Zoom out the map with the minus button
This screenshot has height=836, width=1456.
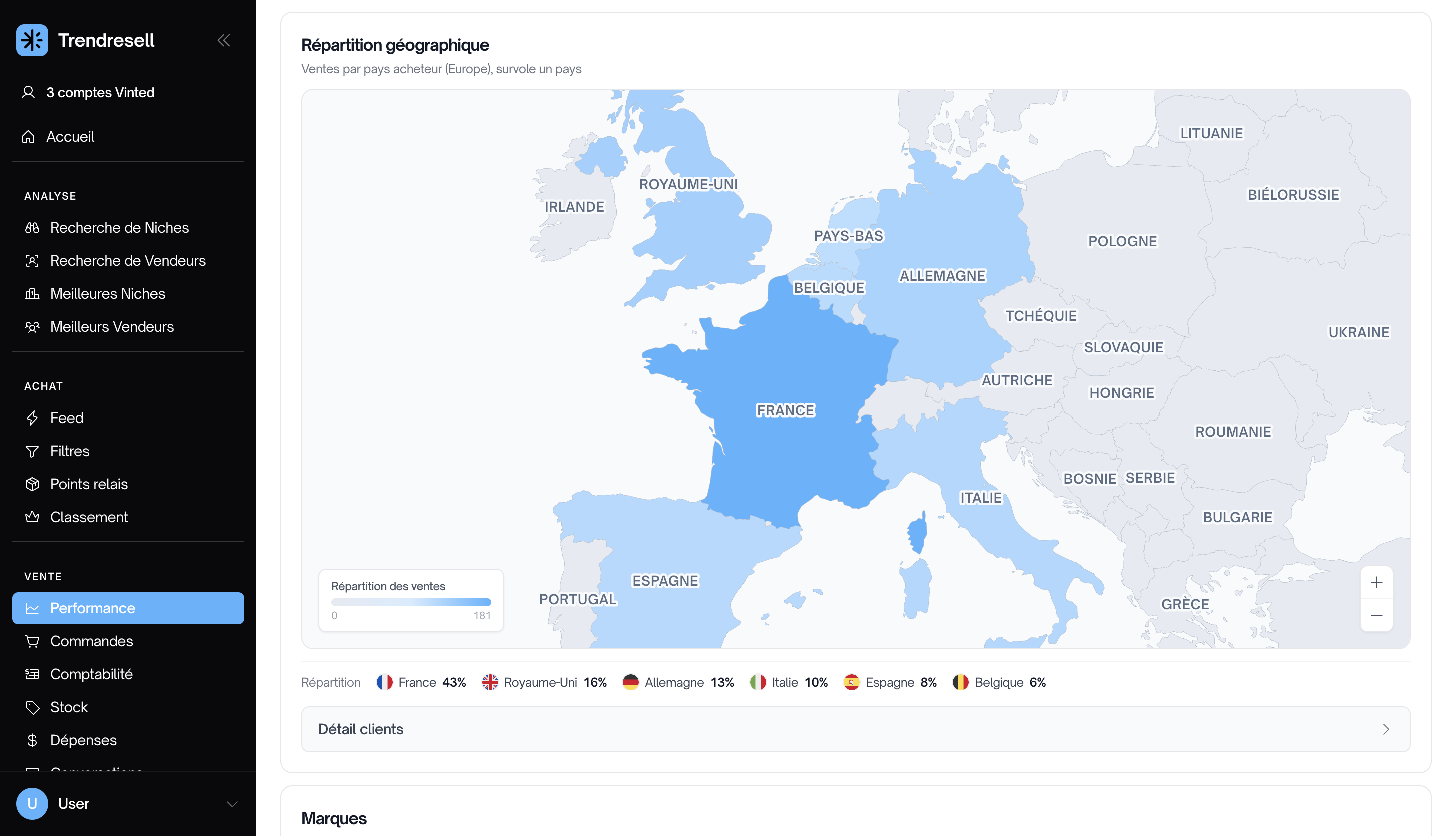click(1376, 615)
